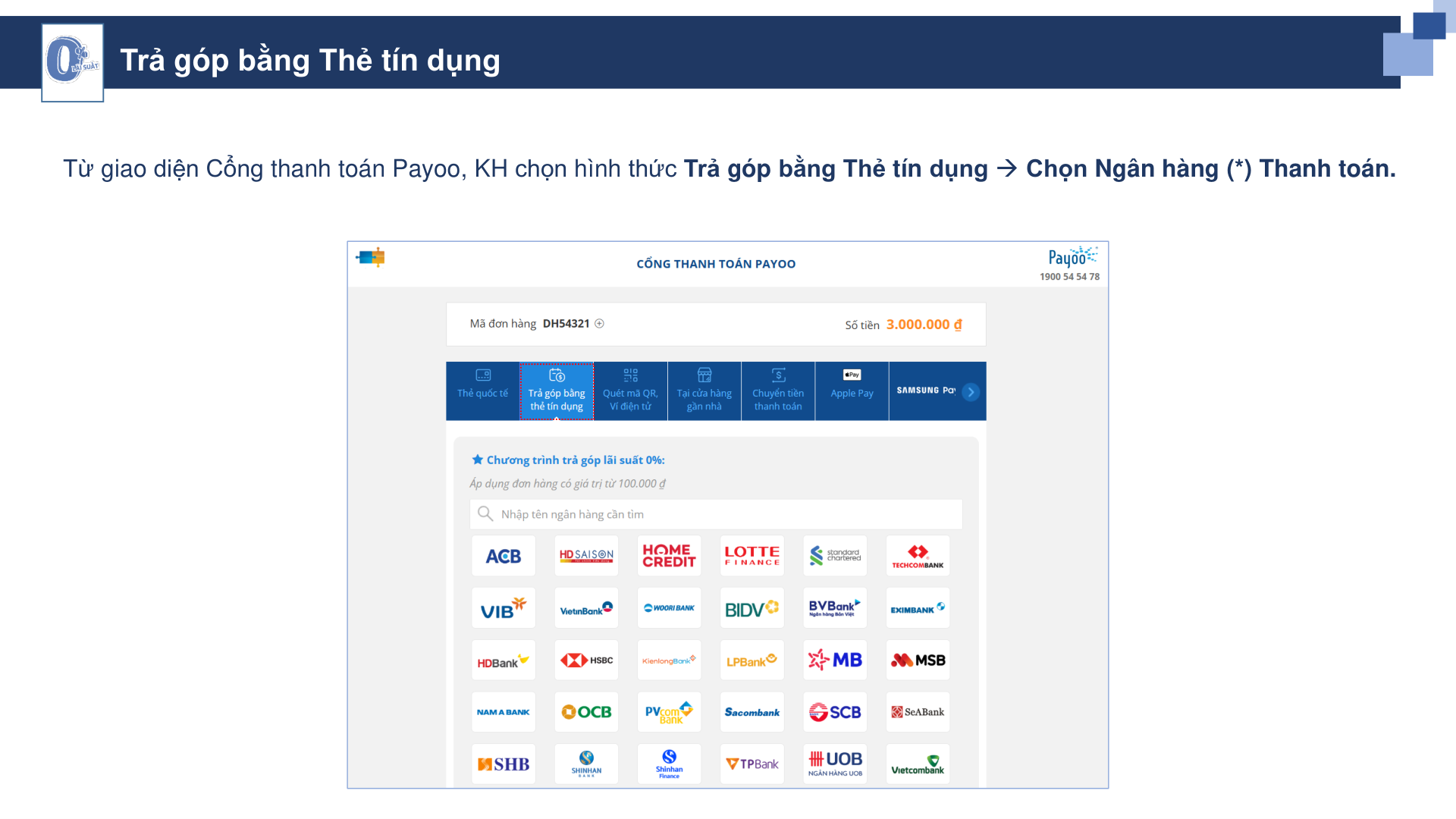Select MB bank logo
This screenshot has width=1456, height=819.
[x=835, y=661]
